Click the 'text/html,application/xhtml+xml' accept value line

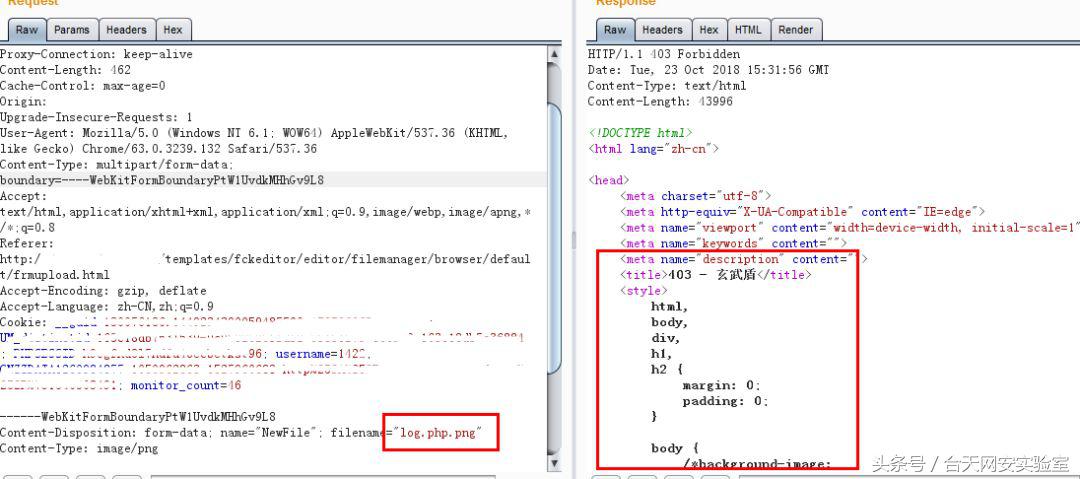click(x=265, y=212)
